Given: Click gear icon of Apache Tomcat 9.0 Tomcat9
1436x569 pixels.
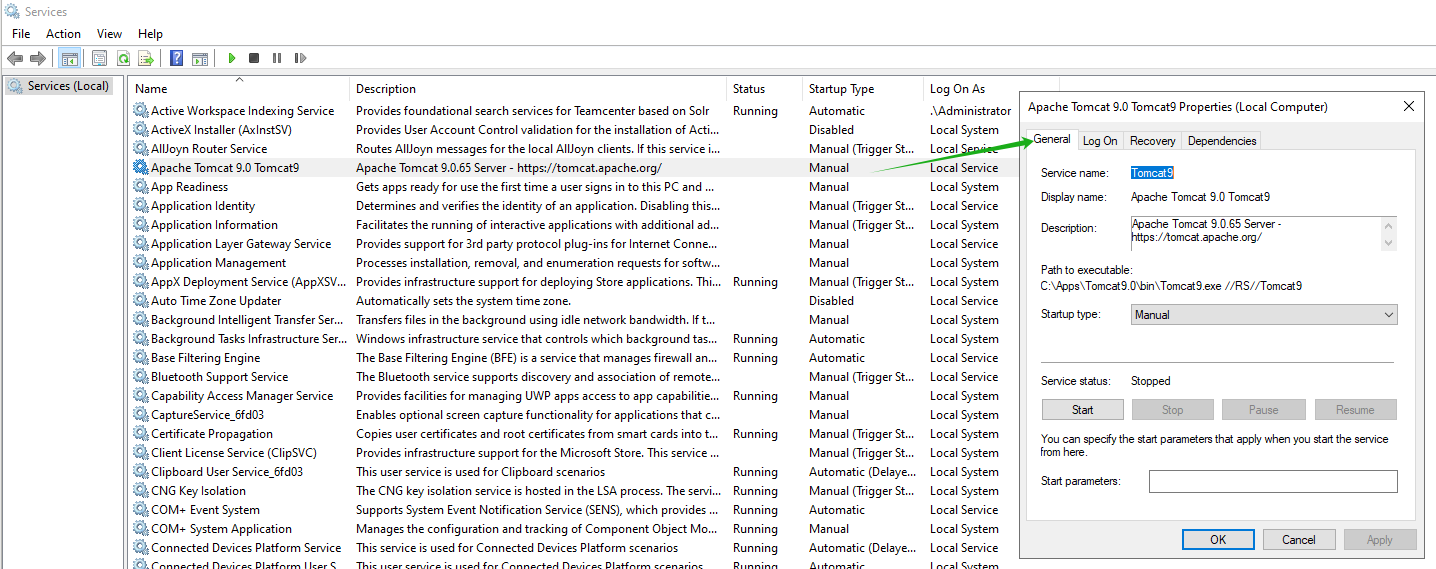Looking at the screenshot, I should tap(141, 168).
